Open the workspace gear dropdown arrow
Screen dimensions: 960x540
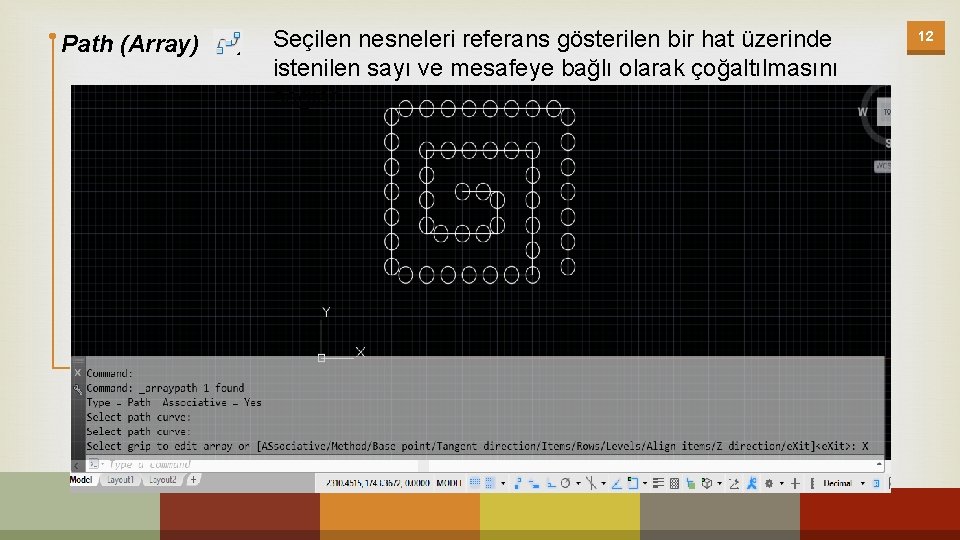tap(782, 483)
